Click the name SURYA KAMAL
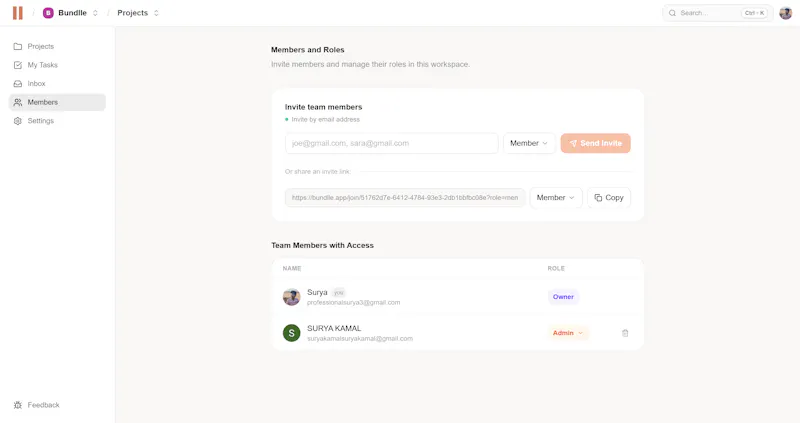The height and width of the screenshot is (423, 800). click(334, 328)
